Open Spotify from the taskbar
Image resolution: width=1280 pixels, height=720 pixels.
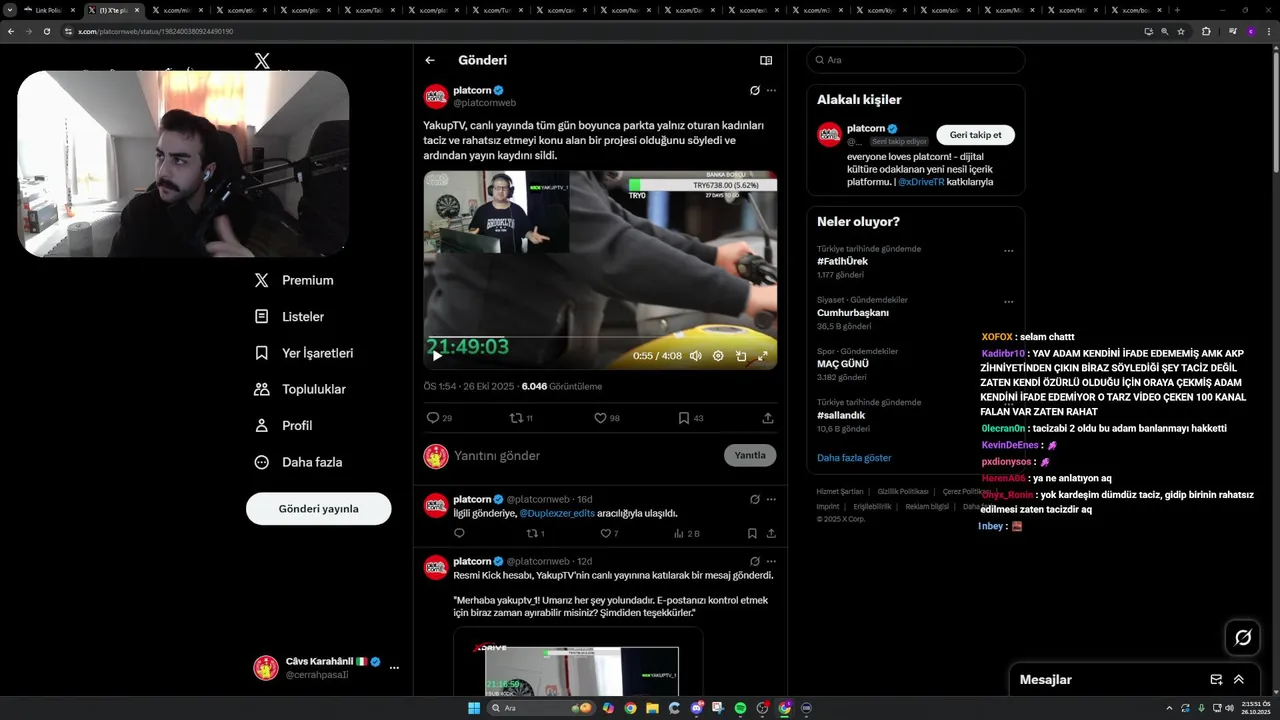[x=740, y=708]
